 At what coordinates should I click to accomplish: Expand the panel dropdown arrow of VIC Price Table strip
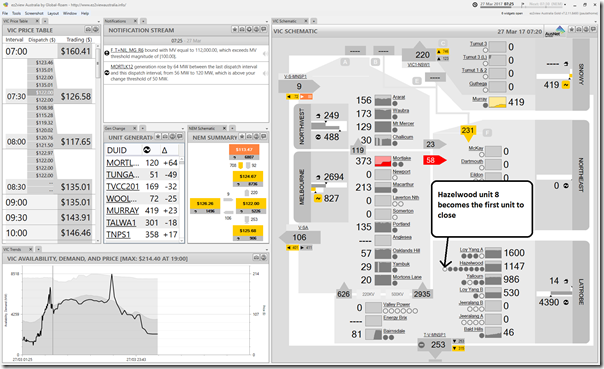click(x=99, y=21)
